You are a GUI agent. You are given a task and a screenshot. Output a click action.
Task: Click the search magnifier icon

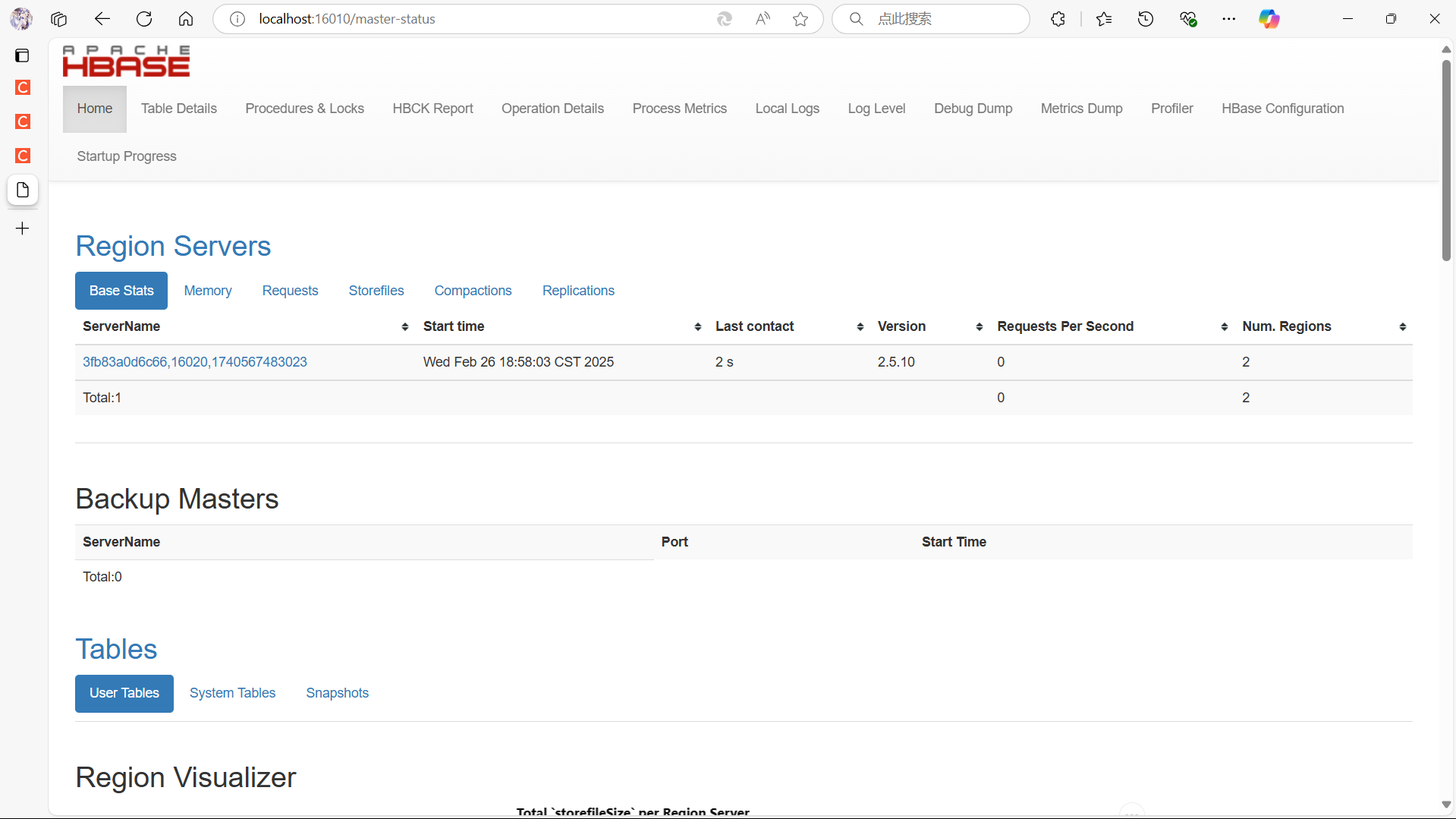point(856,19)
